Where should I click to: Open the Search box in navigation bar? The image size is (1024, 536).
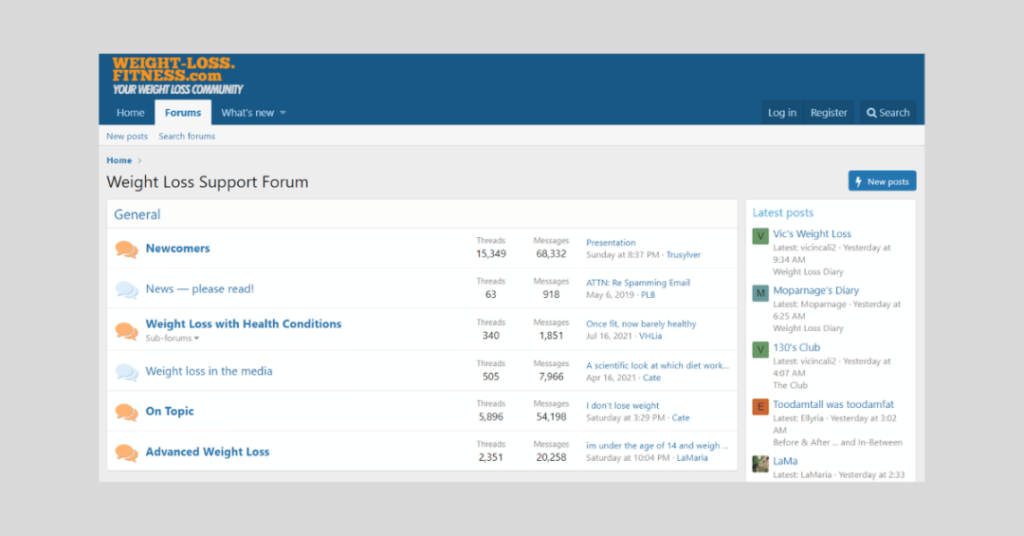(888, 113)
